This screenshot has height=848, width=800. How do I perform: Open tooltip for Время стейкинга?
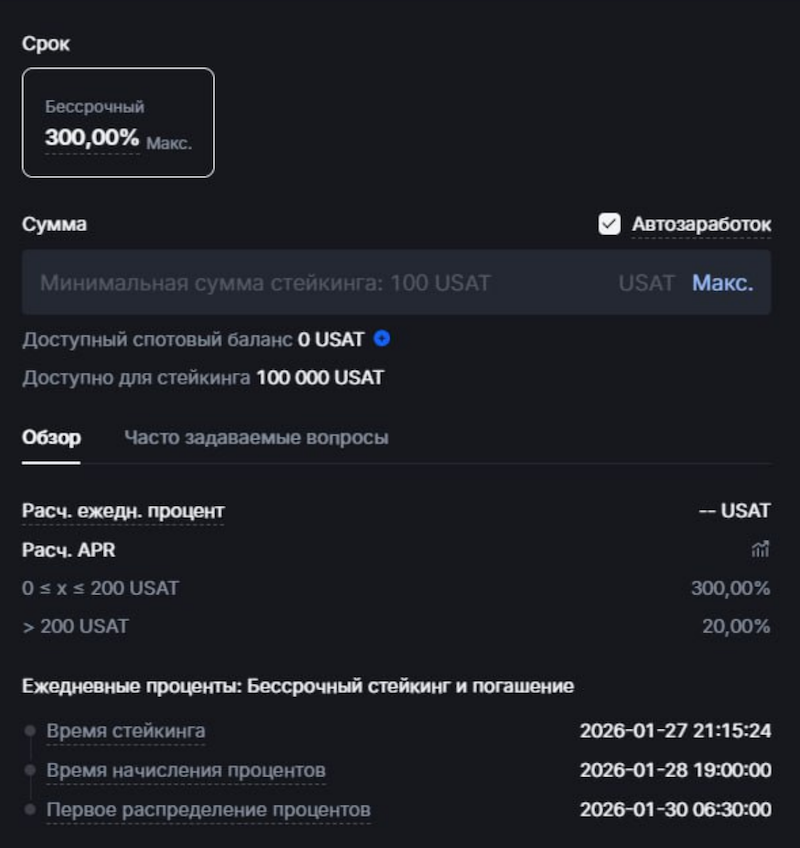[x=126, y=731]
